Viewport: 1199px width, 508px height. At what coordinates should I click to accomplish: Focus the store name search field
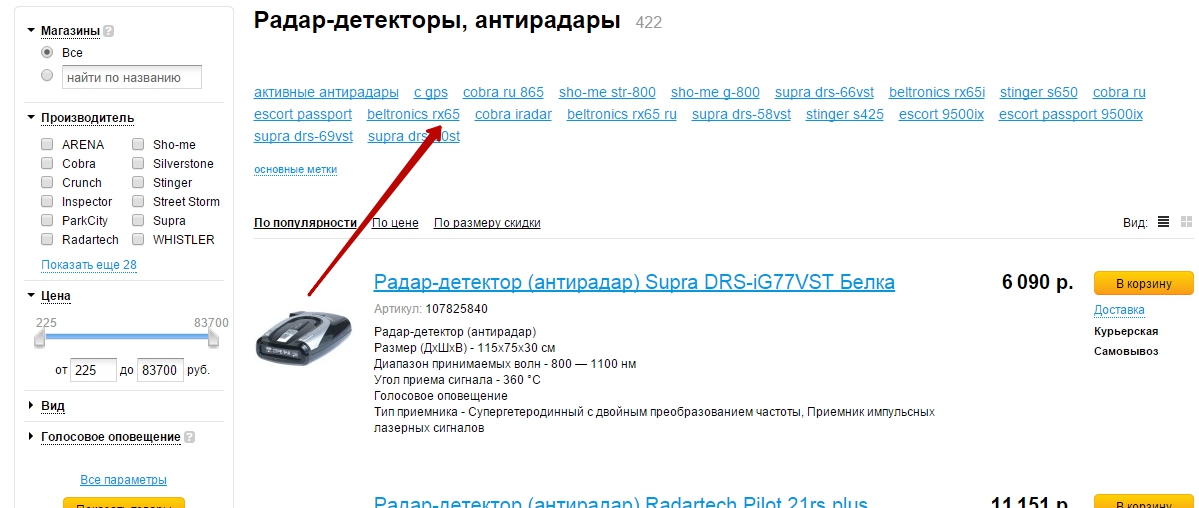coord(132,77)
